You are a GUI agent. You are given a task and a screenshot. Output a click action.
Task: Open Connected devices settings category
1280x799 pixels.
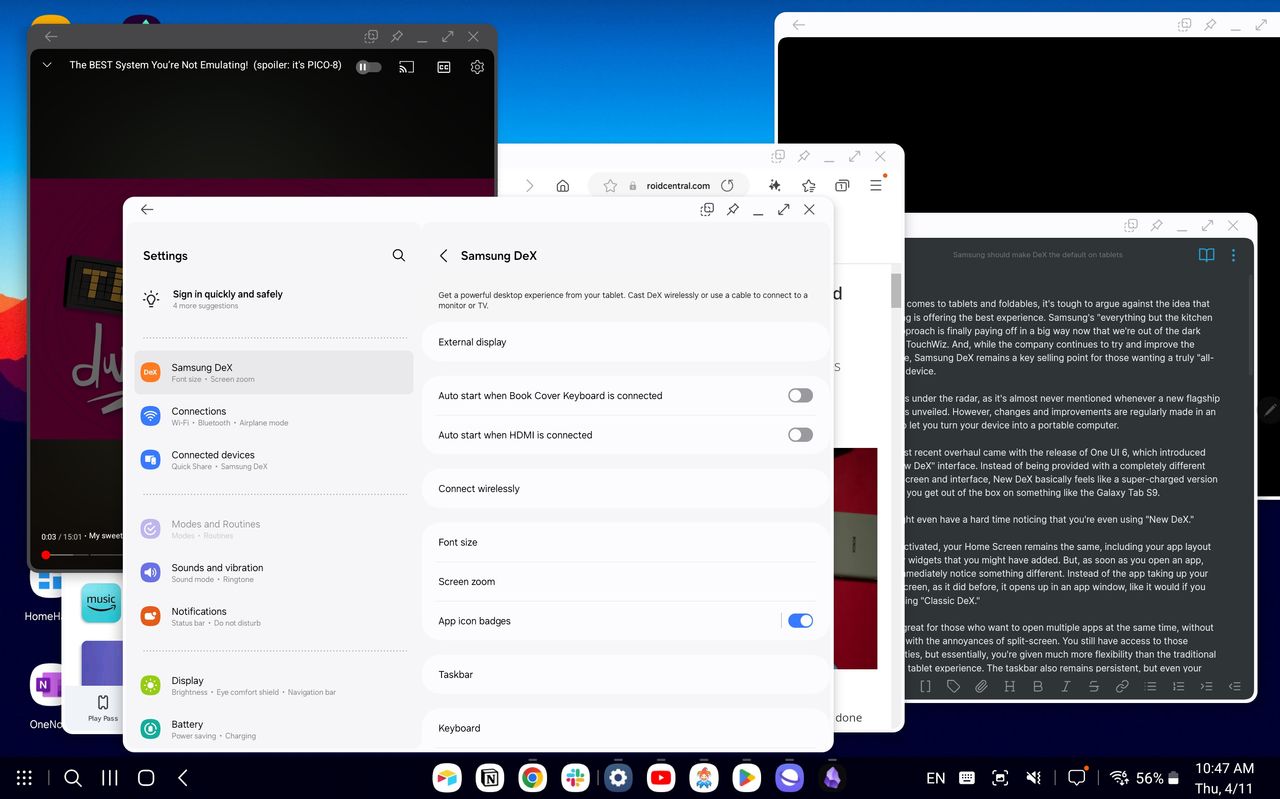click(274, 460)
